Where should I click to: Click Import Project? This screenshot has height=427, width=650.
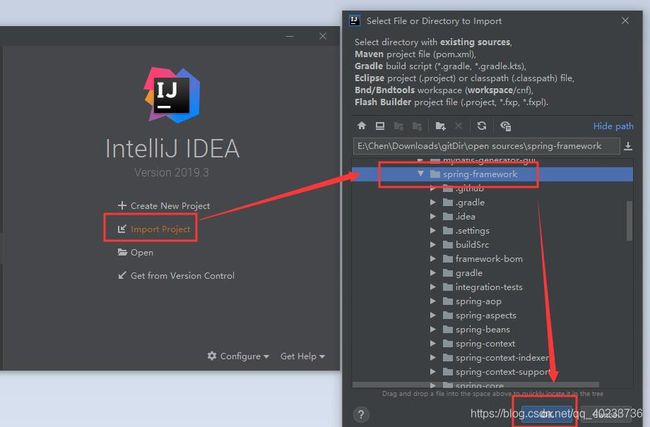[x=160, y=229]
